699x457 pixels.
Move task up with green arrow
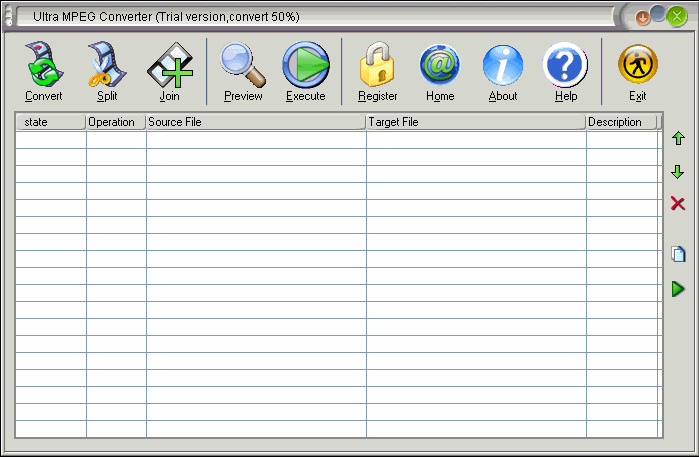pyautogui.click(x=678, y=138)
